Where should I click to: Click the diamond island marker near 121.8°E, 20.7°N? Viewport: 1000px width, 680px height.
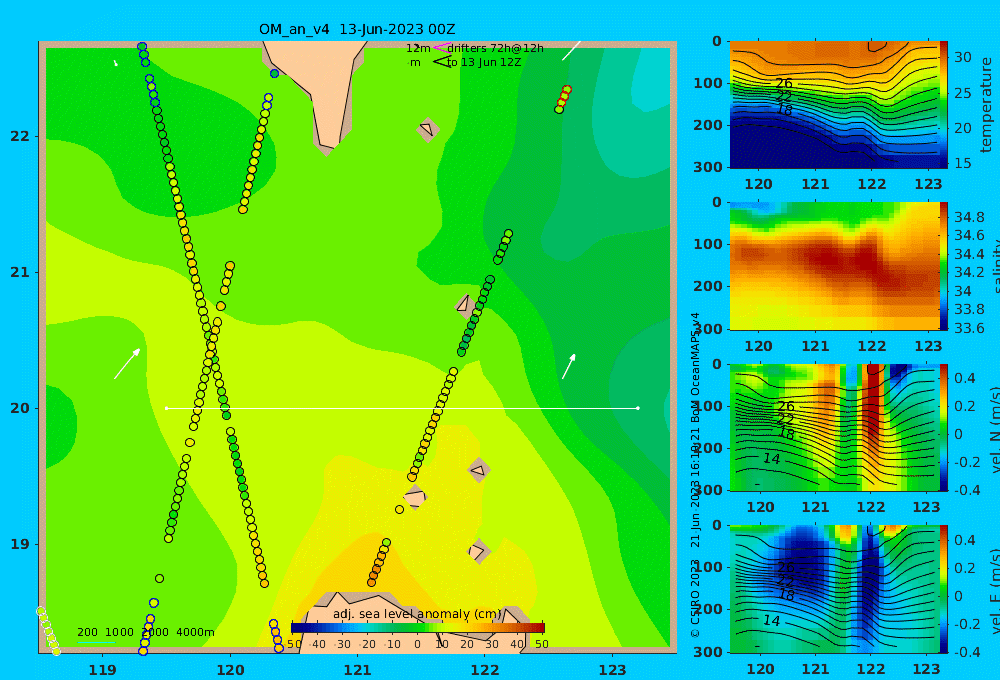click(x=464, y=305)
